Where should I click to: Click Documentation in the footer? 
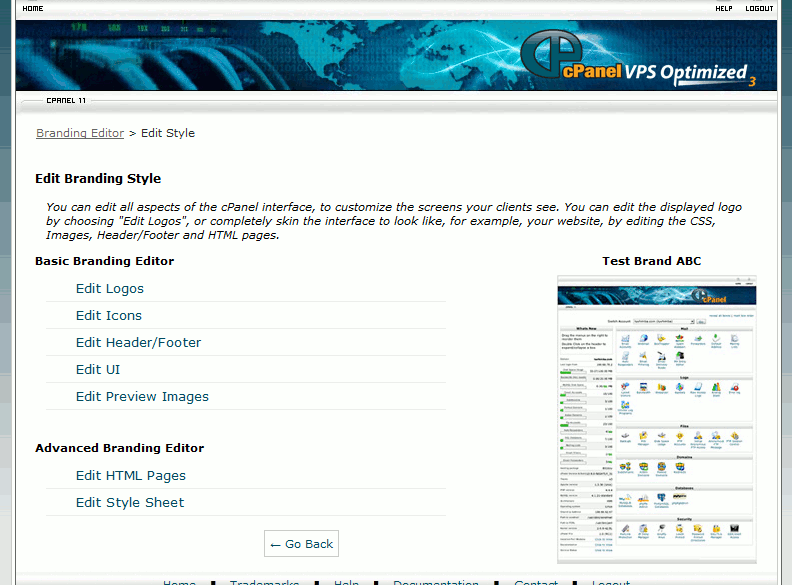click(436, 582)
